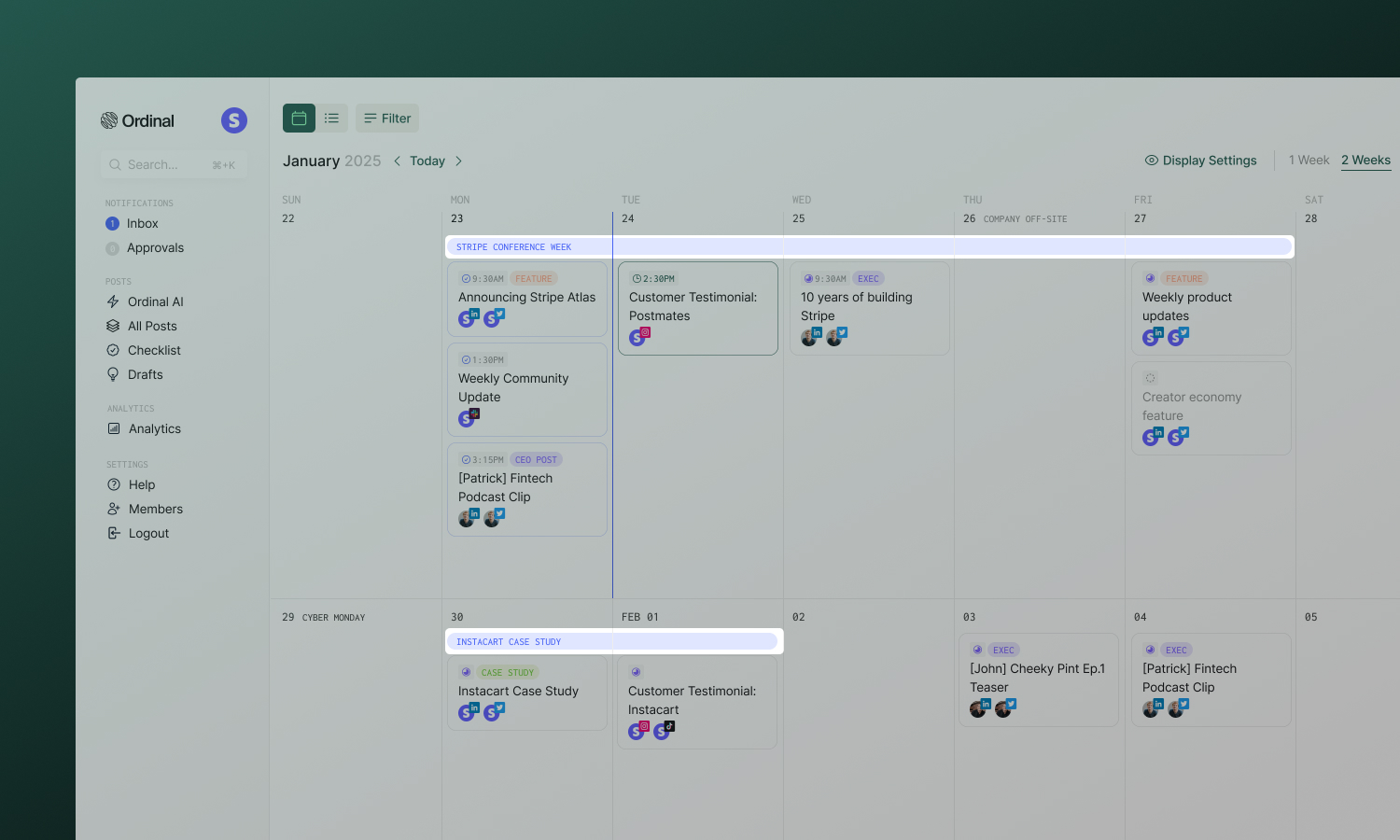The height and width of the screenshot is (840, 1400).
Task: Click the CASE STUDY tag
Action: [507, 672]
